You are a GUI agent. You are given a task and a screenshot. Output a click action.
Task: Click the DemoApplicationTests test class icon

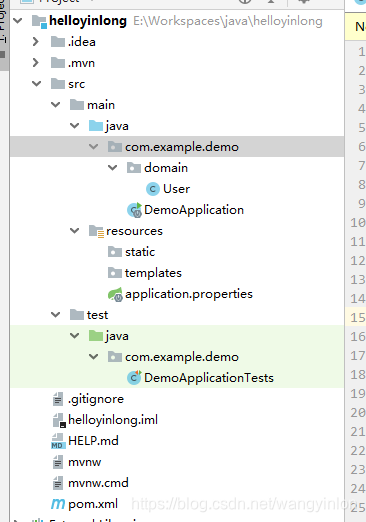point(134,378)
